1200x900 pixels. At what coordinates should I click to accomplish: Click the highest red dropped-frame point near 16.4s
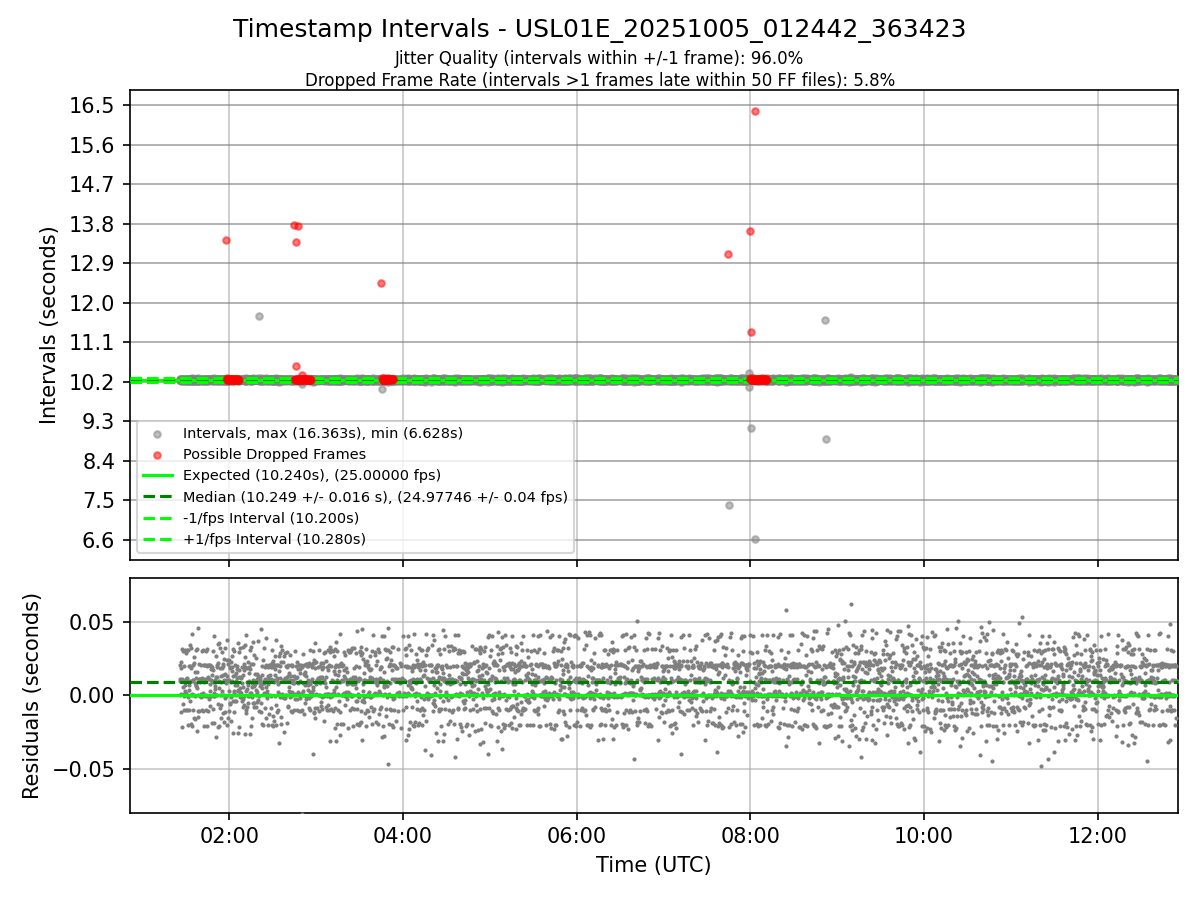(x=755, y=111)
